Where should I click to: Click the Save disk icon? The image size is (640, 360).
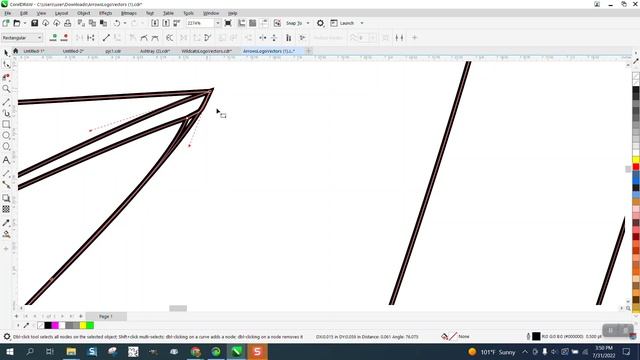click(34, 23)
